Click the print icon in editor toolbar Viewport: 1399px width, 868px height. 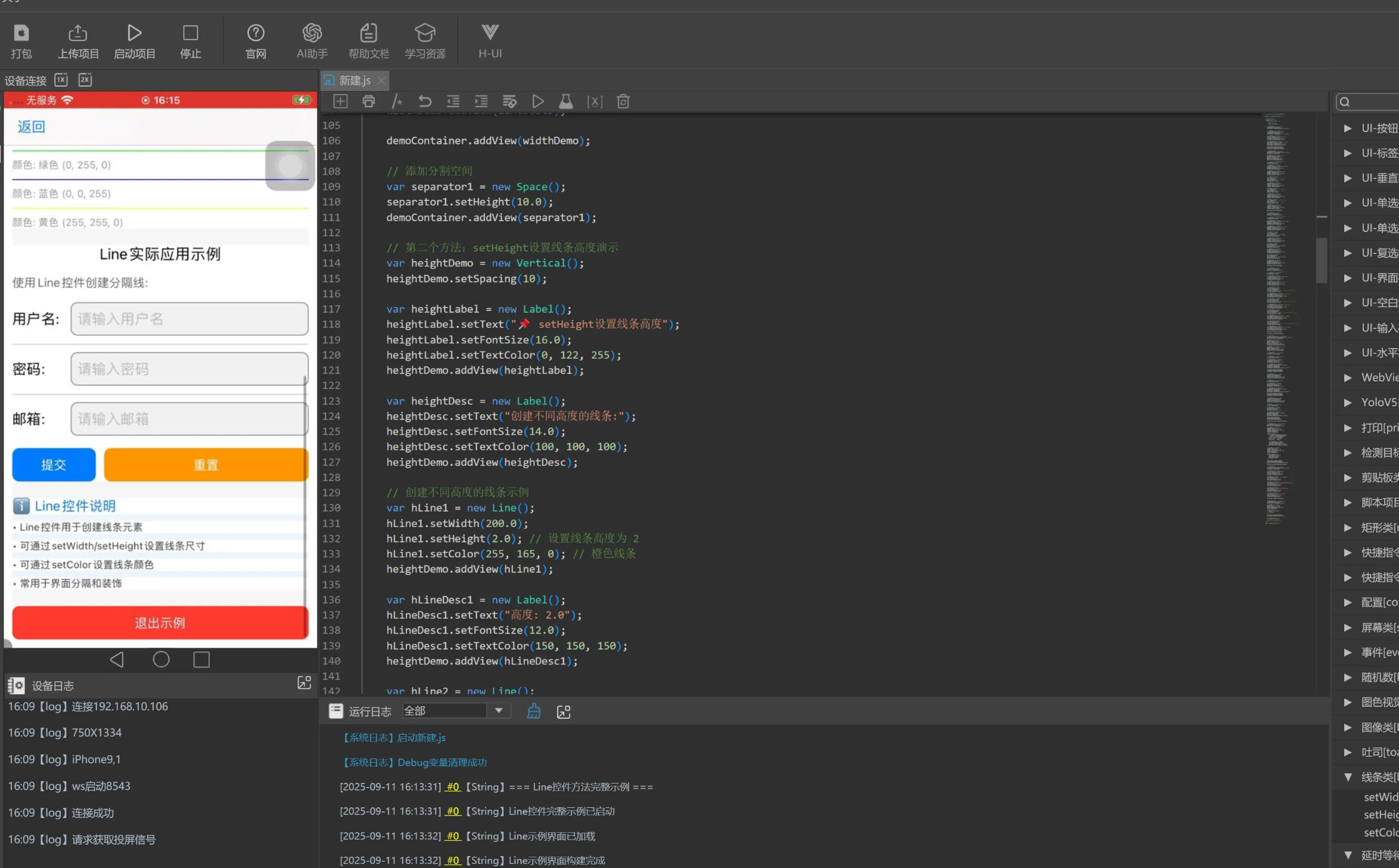(x=368, y=102)
